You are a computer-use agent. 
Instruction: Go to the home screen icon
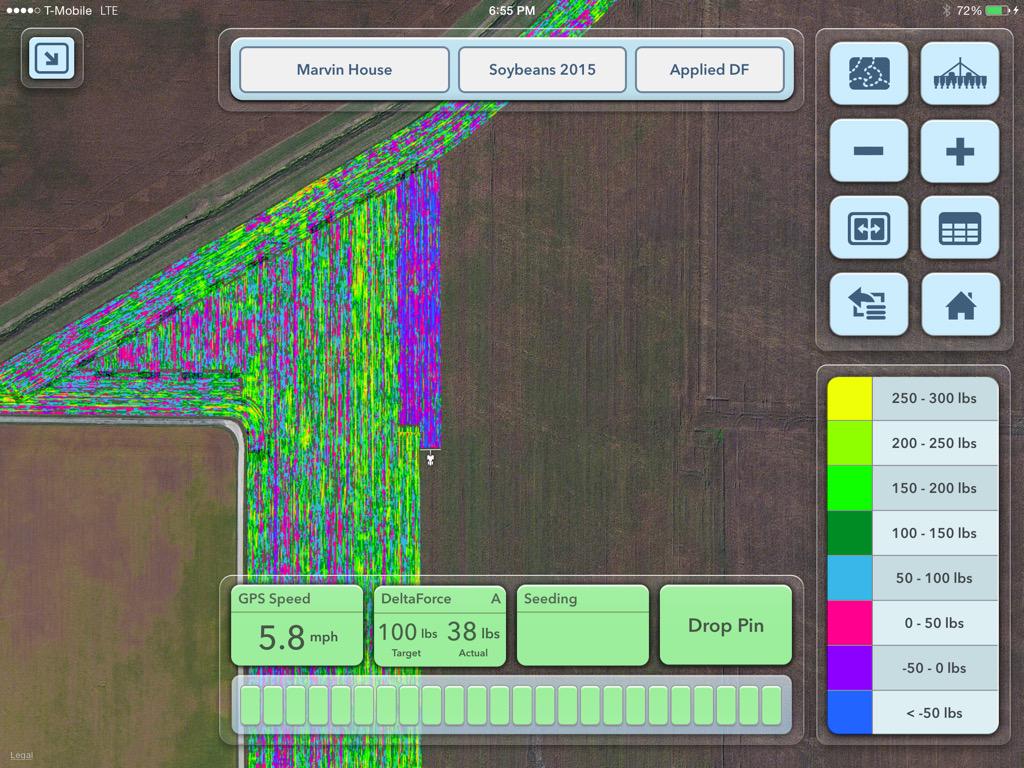pos(960,304)
